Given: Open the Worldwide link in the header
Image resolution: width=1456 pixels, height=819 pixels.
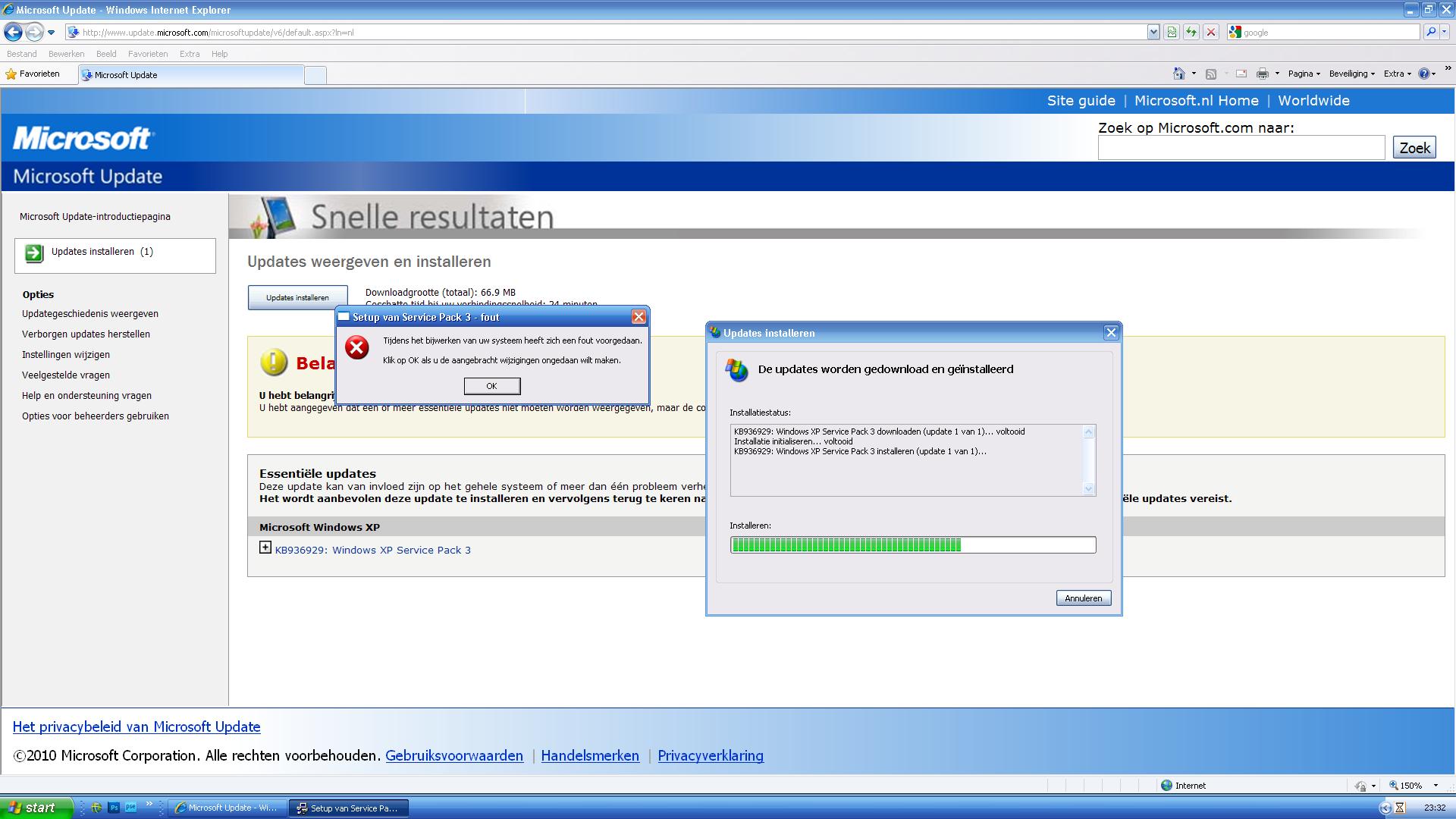Looking at the screenshot, I should click(1313, 101).
